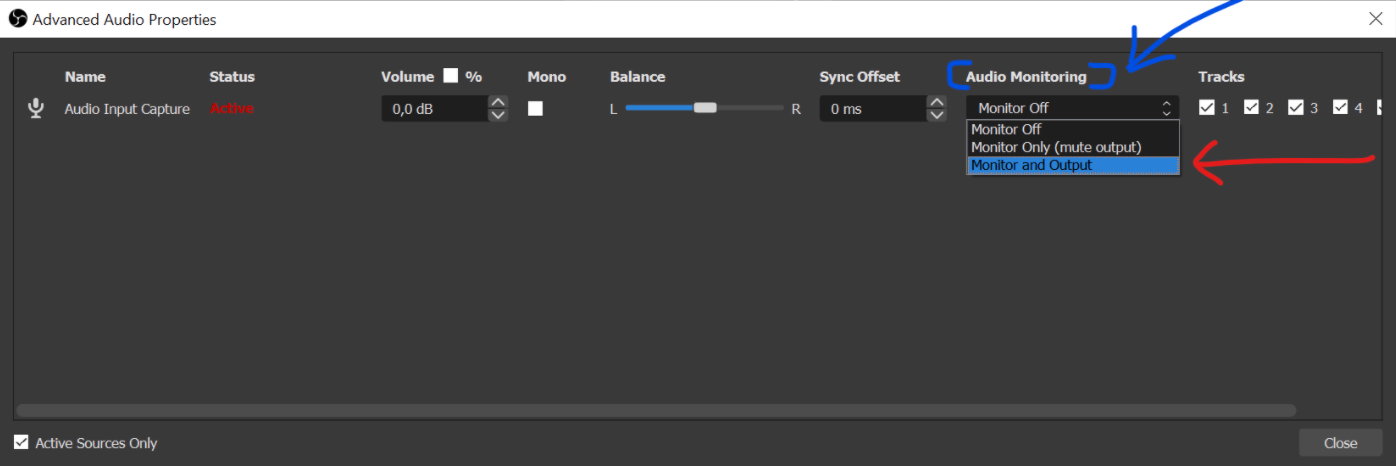Enable the Mono checkbox
The image size is (1396, 466).
pos(535,108)
